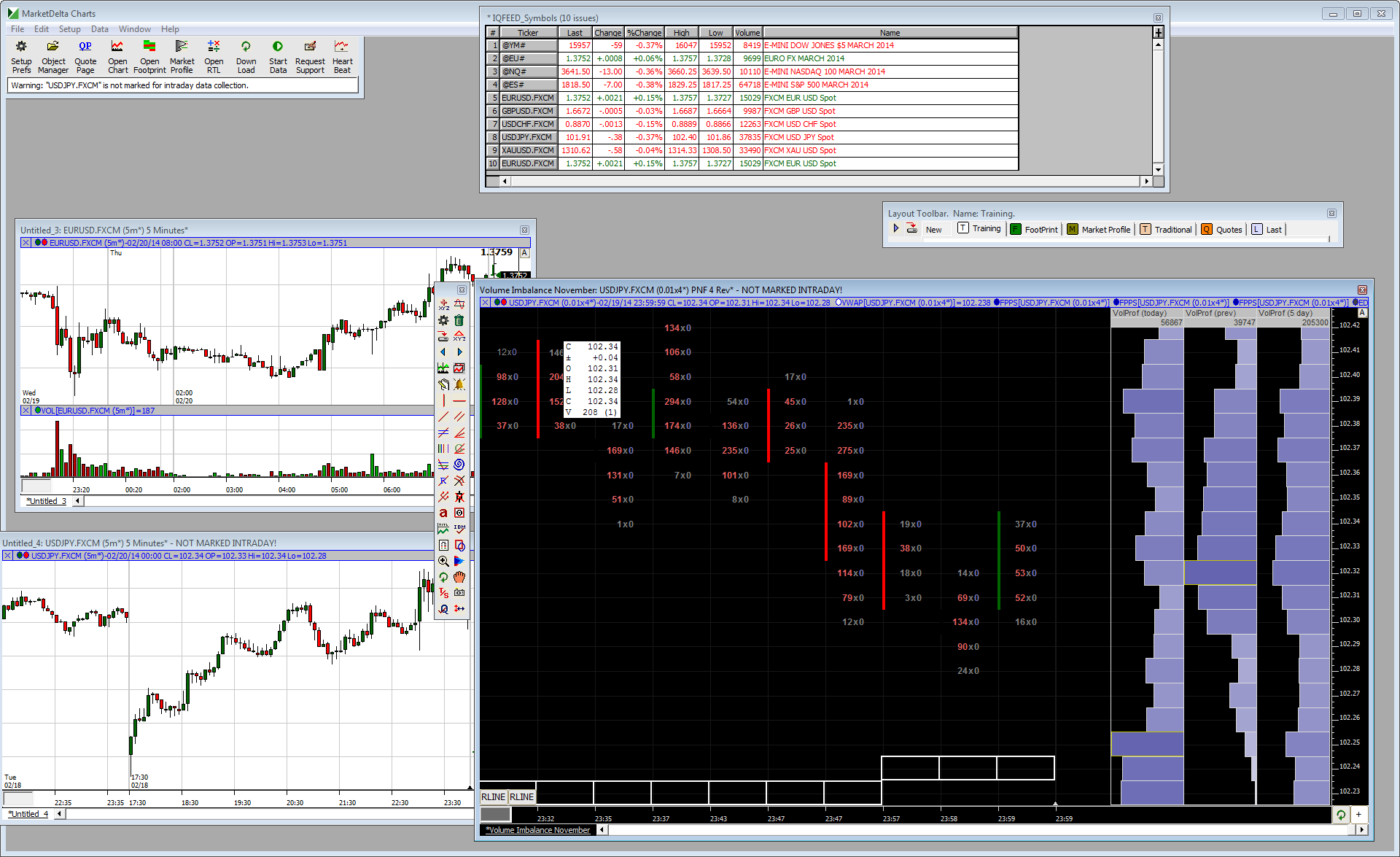Image resolution: width=1400 pixels, height=857 pixels.
Task: Toggle the X box on the VOL pane header
Action: [26, 411]
